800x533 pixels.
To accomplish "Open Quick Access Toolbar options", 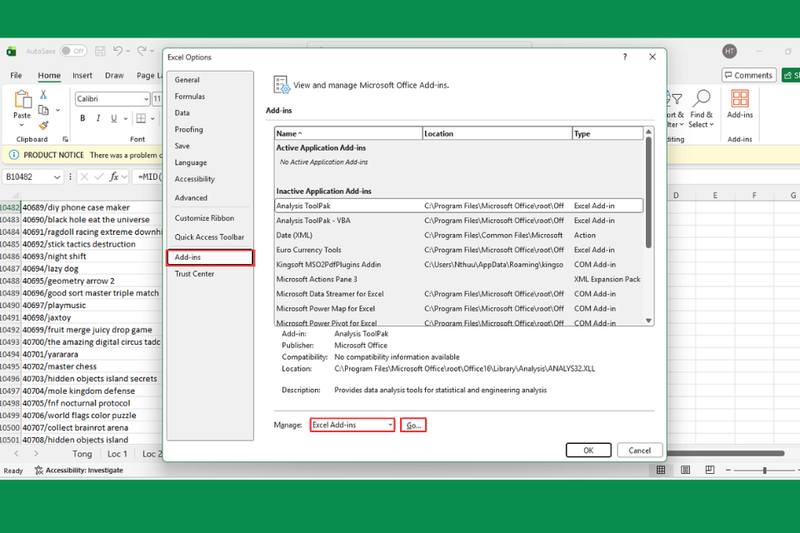I will (210, 237).
